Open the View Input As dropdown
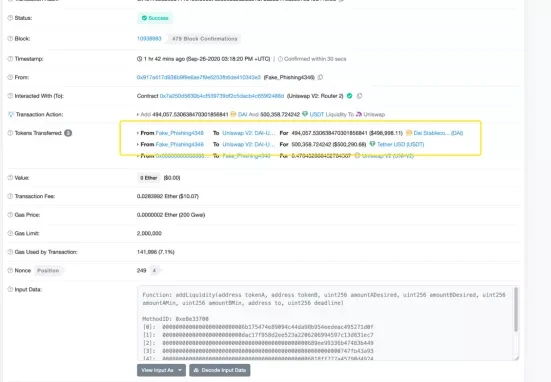Viewport: 551px width, 382px height. coord(161,370)
